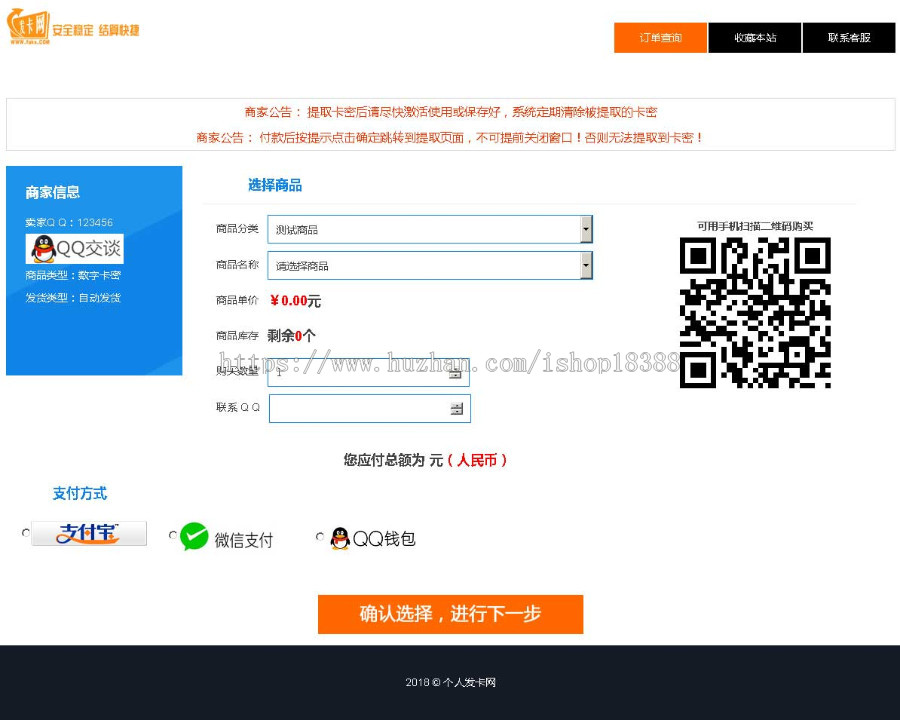Click the footer 2018 © 个人发卡网 text
This screenshot has width=900, height=720.
tap(451, 682)
